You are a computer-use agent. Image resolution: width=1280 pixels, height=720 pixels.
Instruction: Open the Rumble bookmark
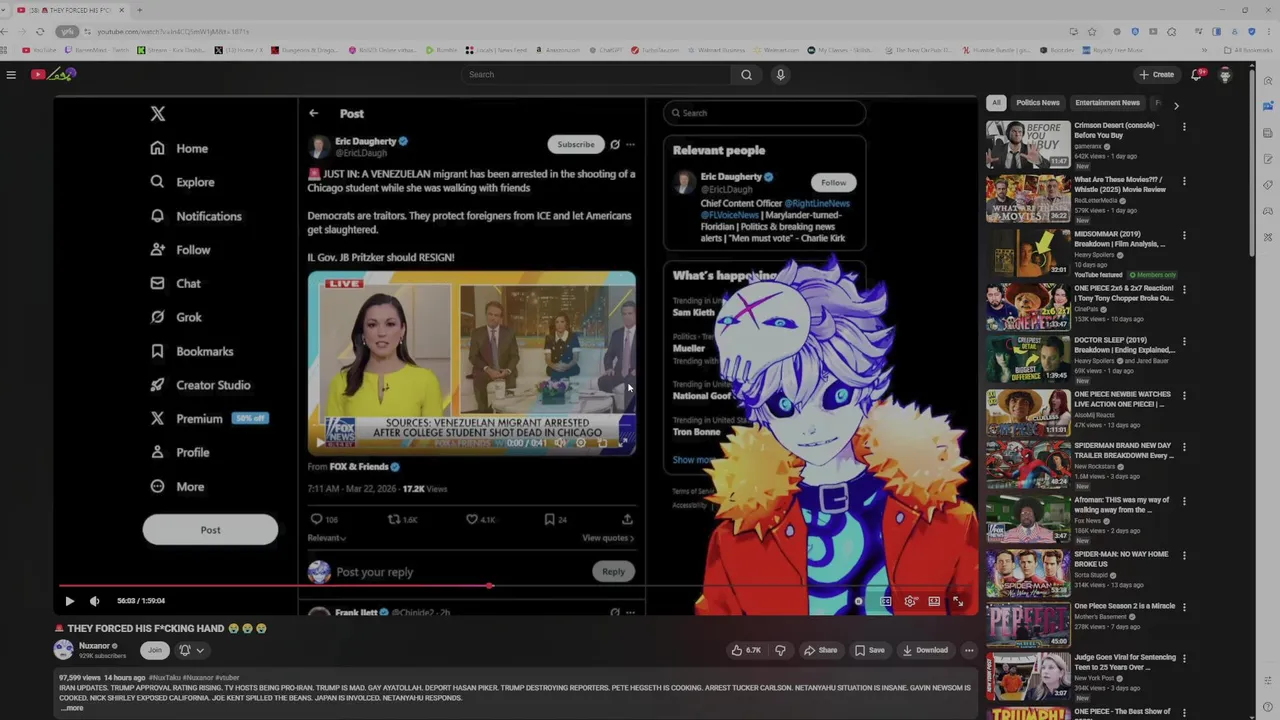pyautogui.click(x=442, y=50)
